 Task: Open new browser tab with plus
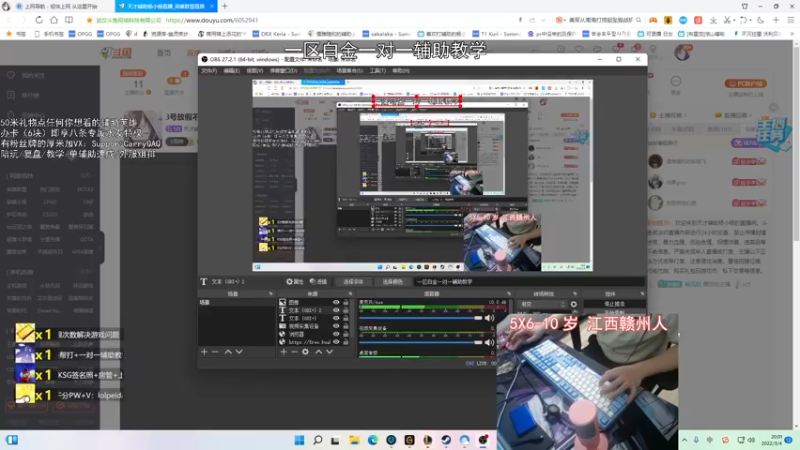click(x=224, y=6)
